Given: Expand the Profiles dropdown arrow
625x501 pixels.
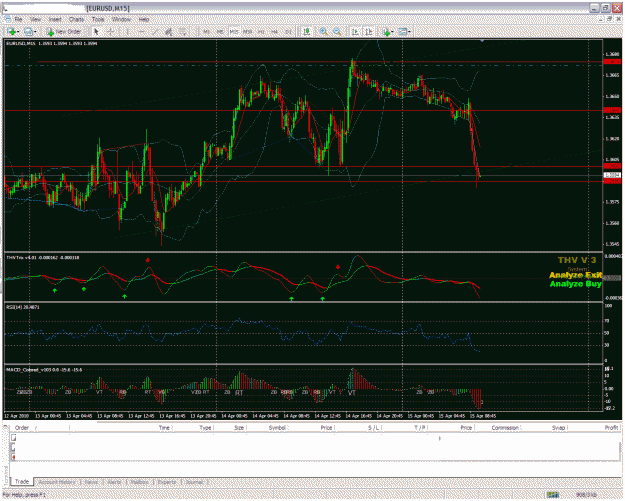Looking at the screenshot, I should [x=35, y=31].
